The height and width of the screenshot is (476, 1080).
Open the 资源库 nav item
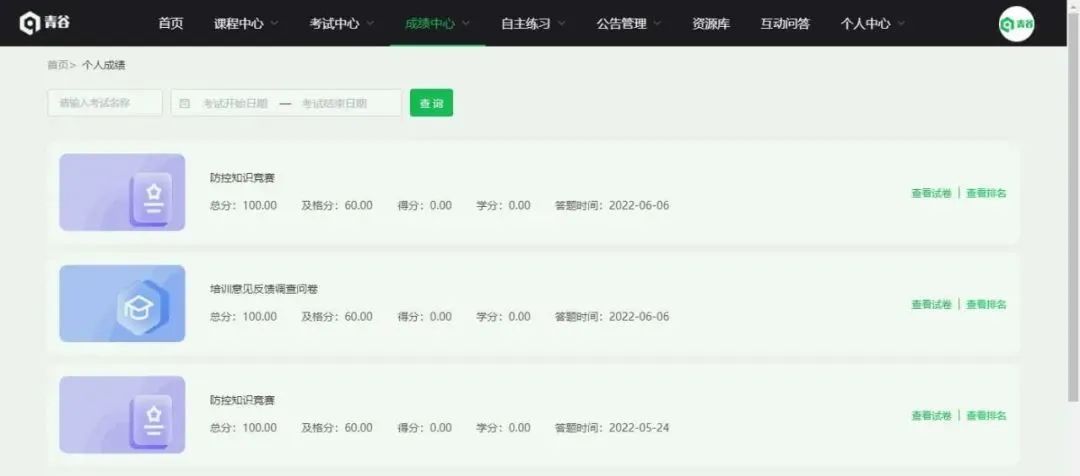point(711,23)
